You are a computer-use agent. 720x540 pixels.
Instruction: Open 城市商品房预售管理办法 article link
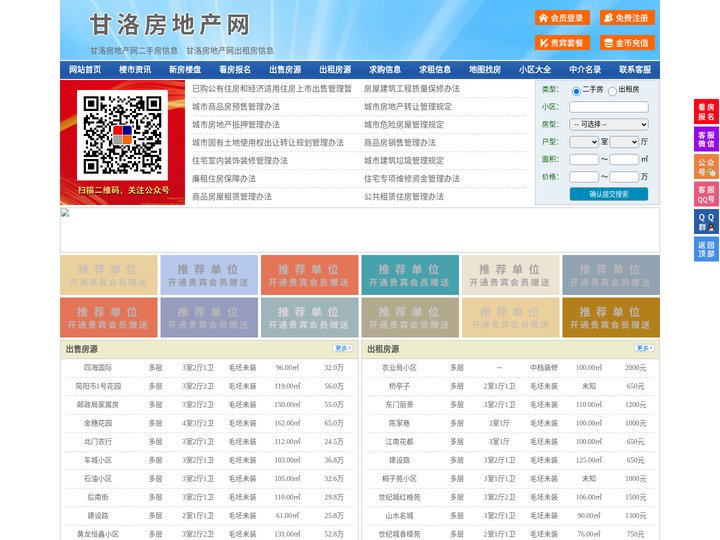236,107
